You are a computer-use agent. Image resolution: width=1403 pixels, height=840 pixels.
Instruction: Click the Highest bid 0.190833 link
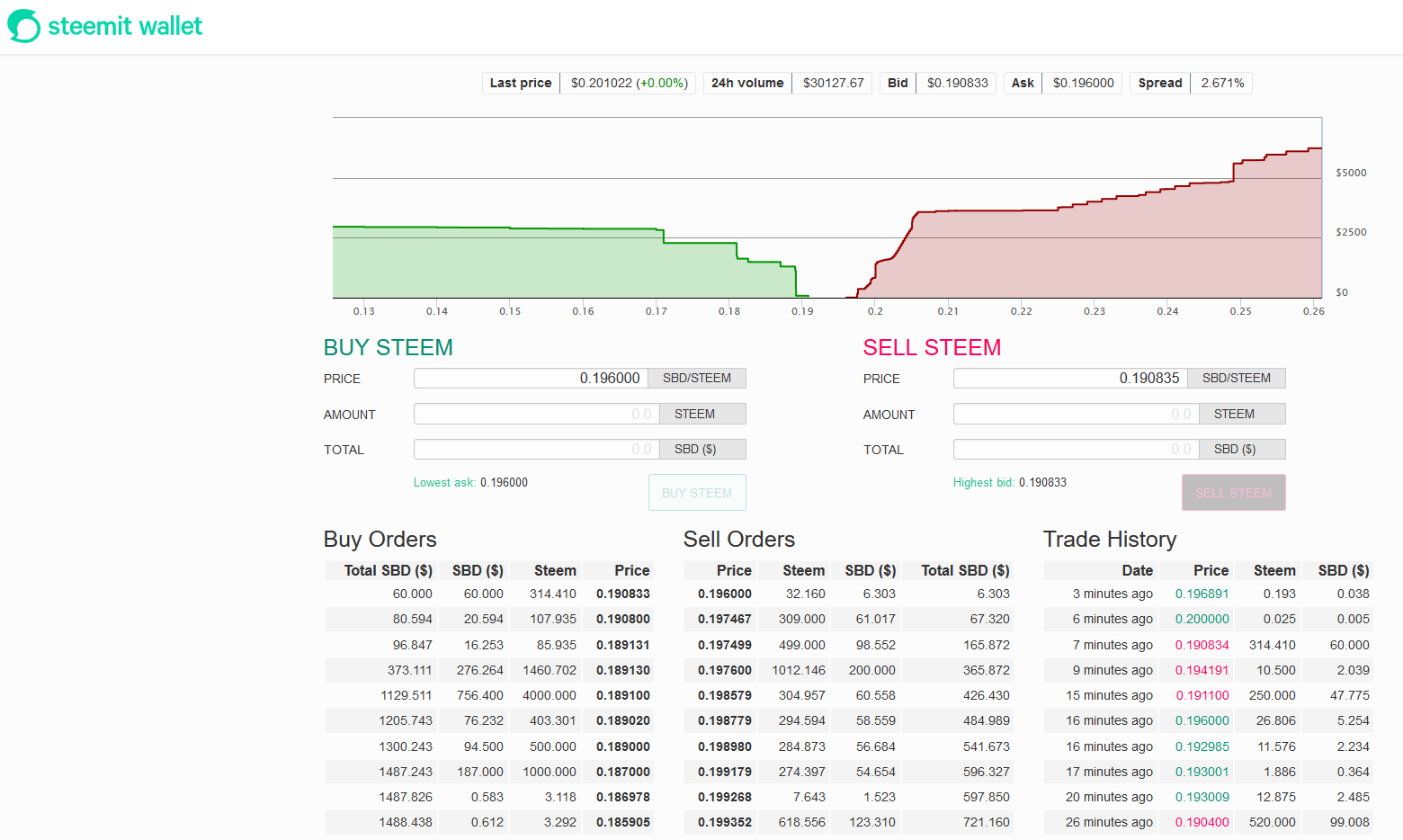1010,483
